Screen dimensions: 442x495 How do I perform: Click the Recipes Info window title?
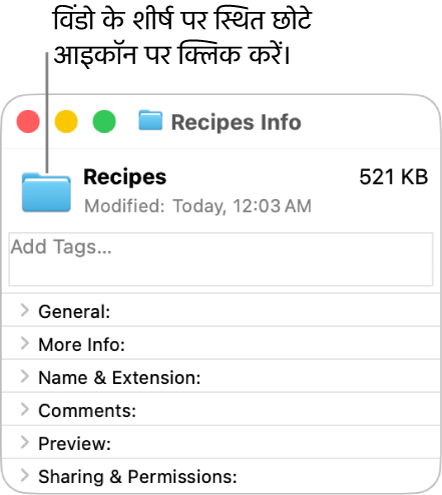(236, 122)
